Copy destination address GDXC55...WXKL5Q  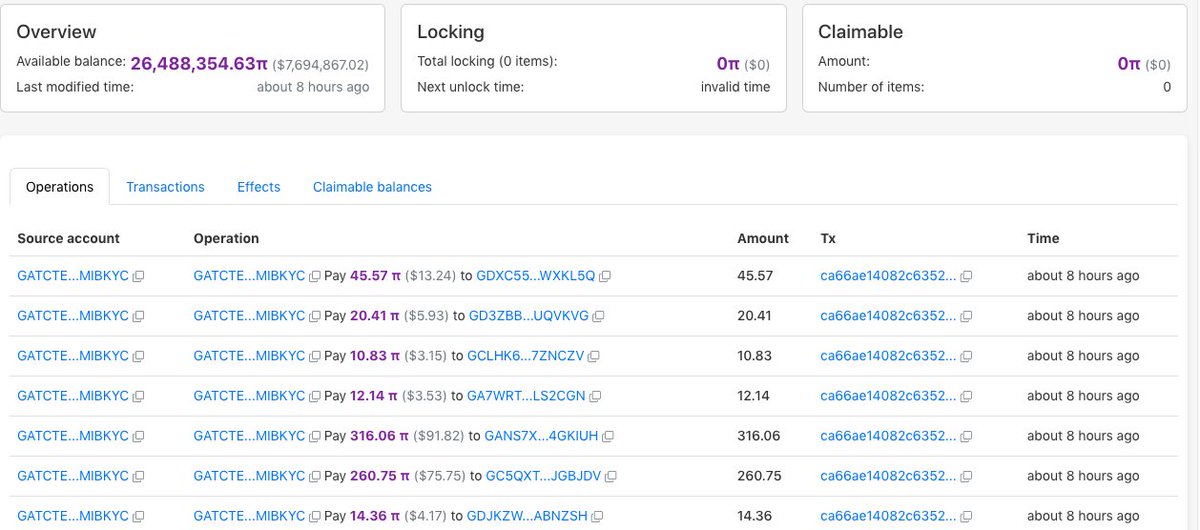[x=605, y=276]
